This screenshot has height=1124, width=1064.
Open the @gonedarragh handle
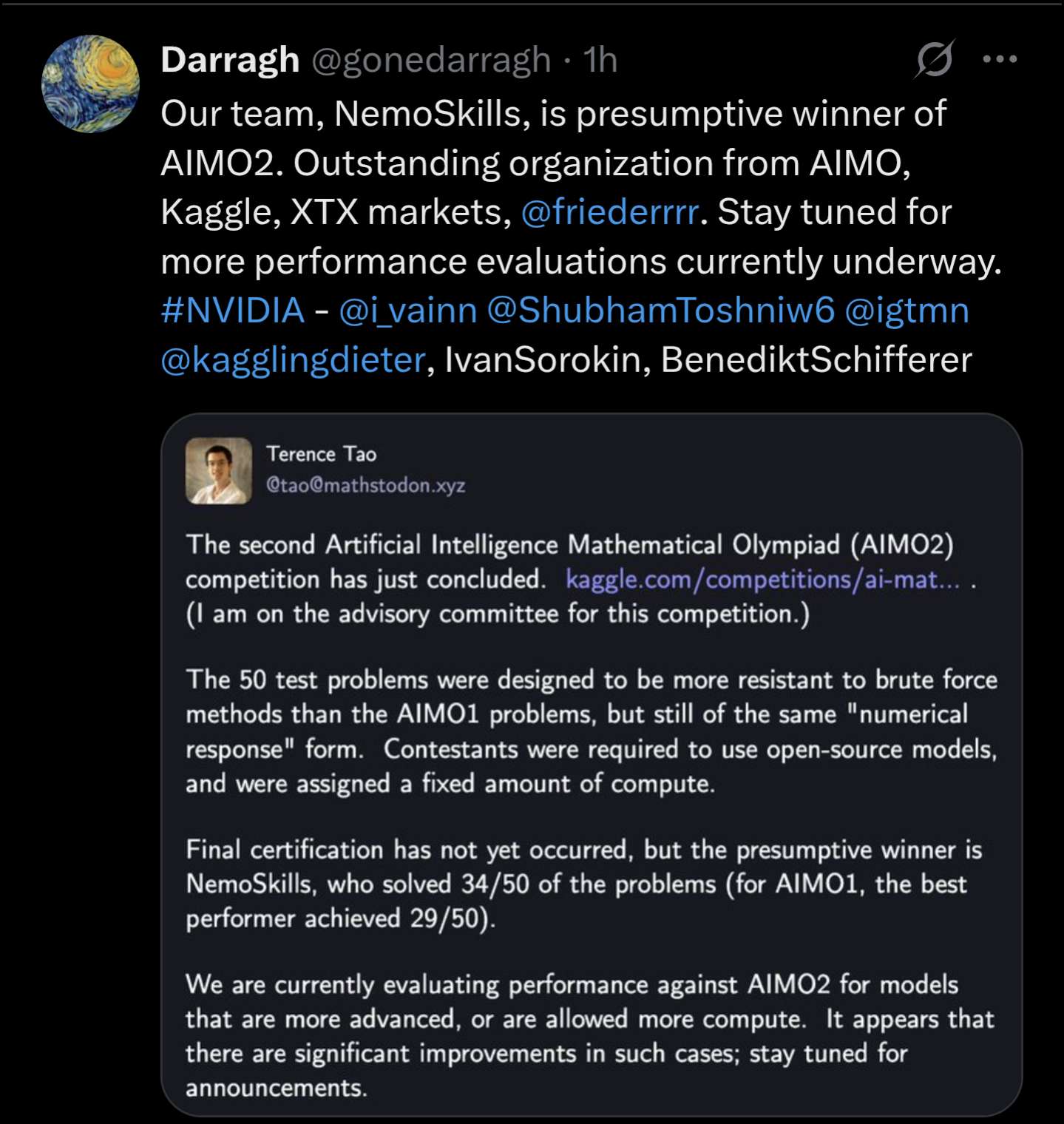coord(431,61)
